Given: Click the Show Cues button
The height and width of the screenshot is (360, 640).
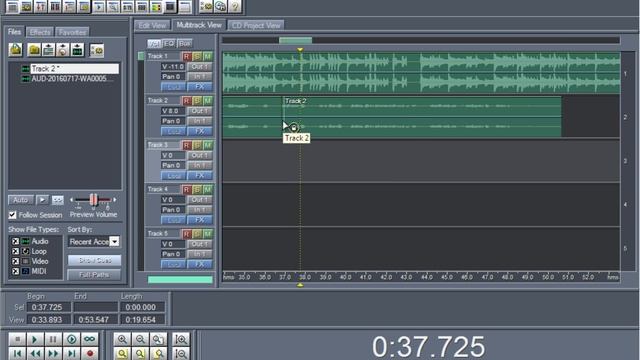Looking at the screenshot, I should tap(94, 260).
